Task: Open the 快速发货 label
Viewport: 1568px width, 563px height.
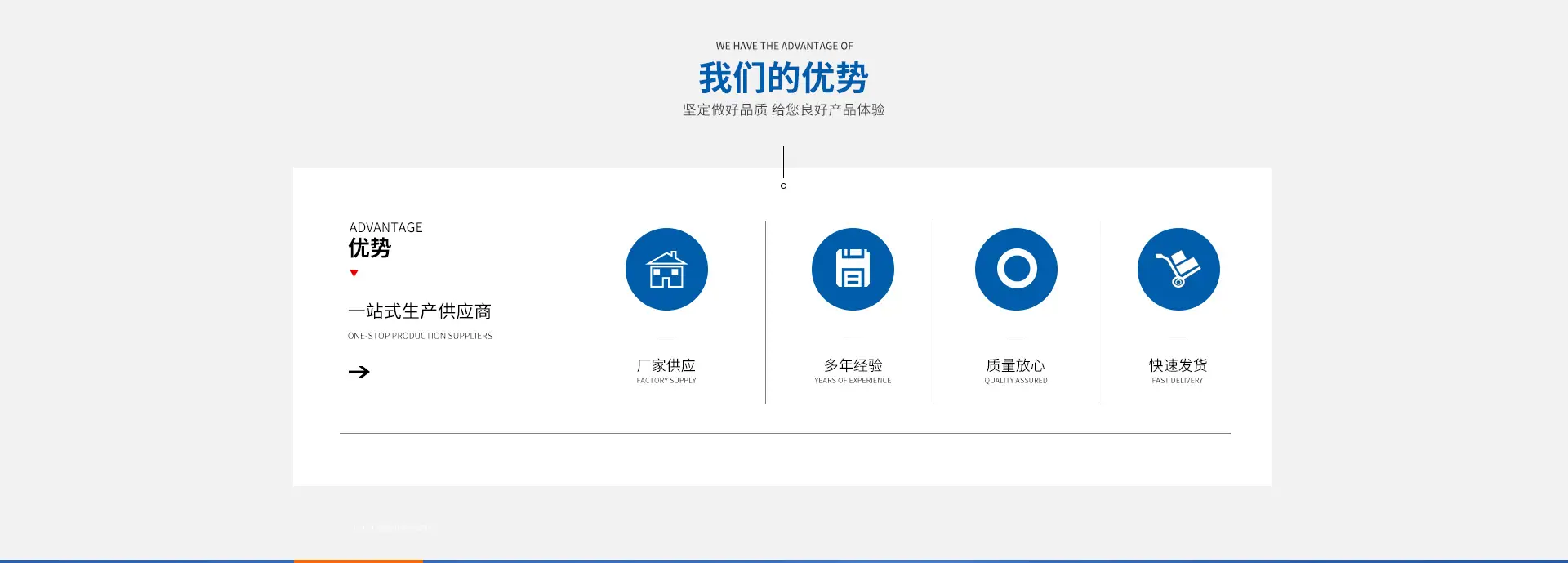Action: tap(1178, 365)
